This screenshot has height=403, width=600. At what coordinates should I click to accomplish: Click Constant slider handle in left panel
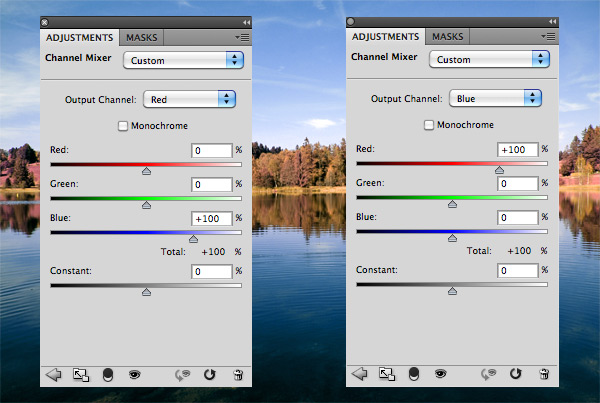point(146,292)
